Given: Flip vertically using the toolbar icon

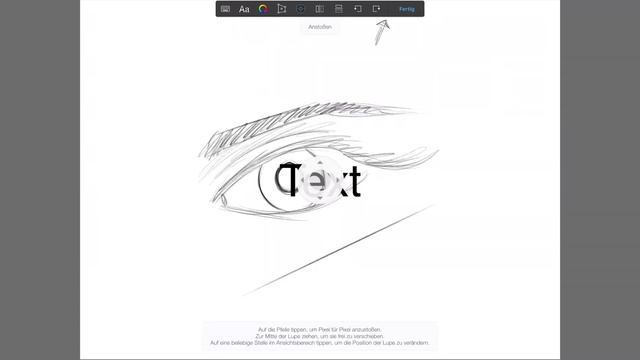Looking at the screenshot, I should [x=338, y=9].
